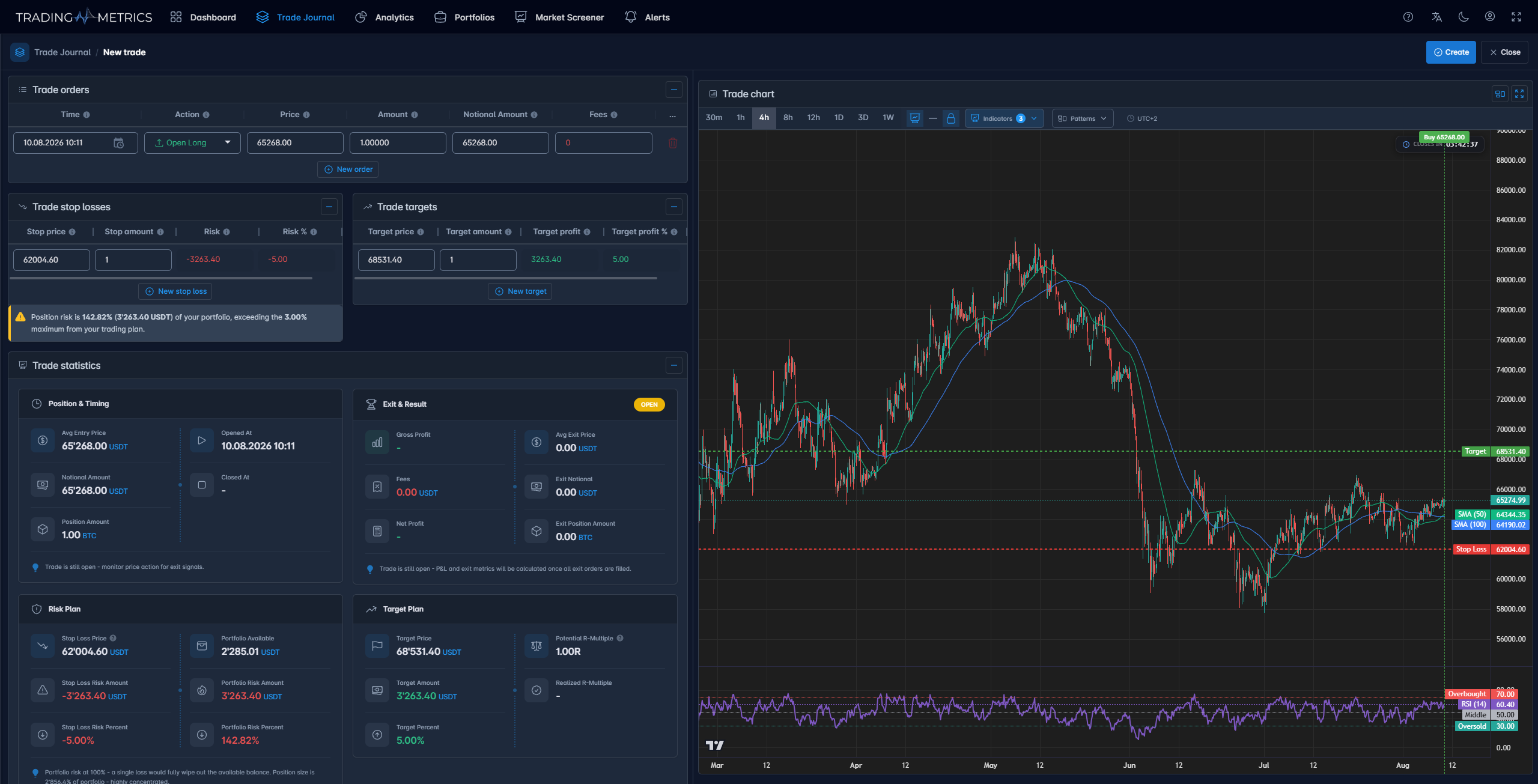Image resolution: width=1538 pixels, height=784 pixels.
Task: Click info icon next to Target profit %
Action: (674, 232)
